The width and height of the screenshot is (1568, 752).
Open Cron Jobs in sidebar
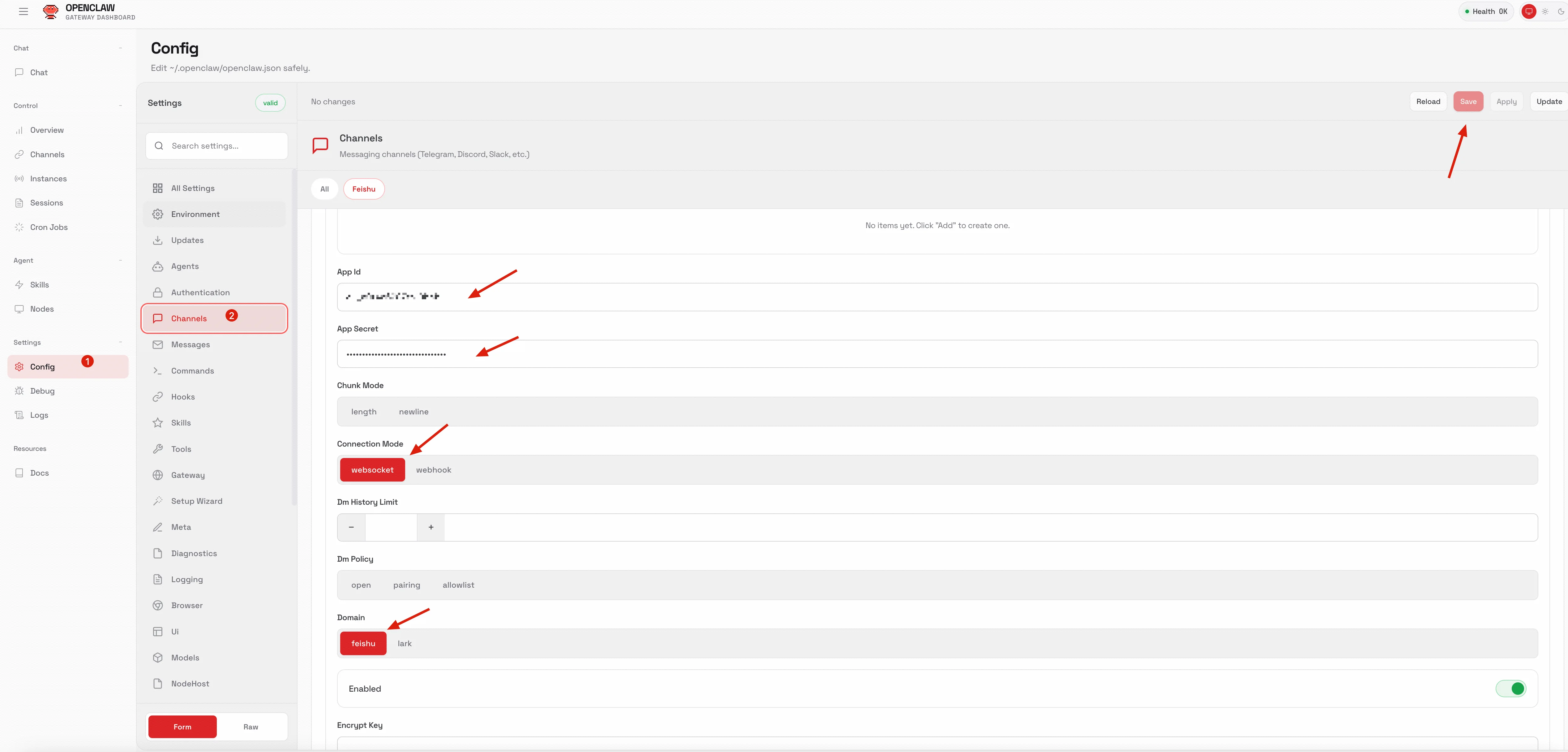pyautogui.click(x=49, y=227)
